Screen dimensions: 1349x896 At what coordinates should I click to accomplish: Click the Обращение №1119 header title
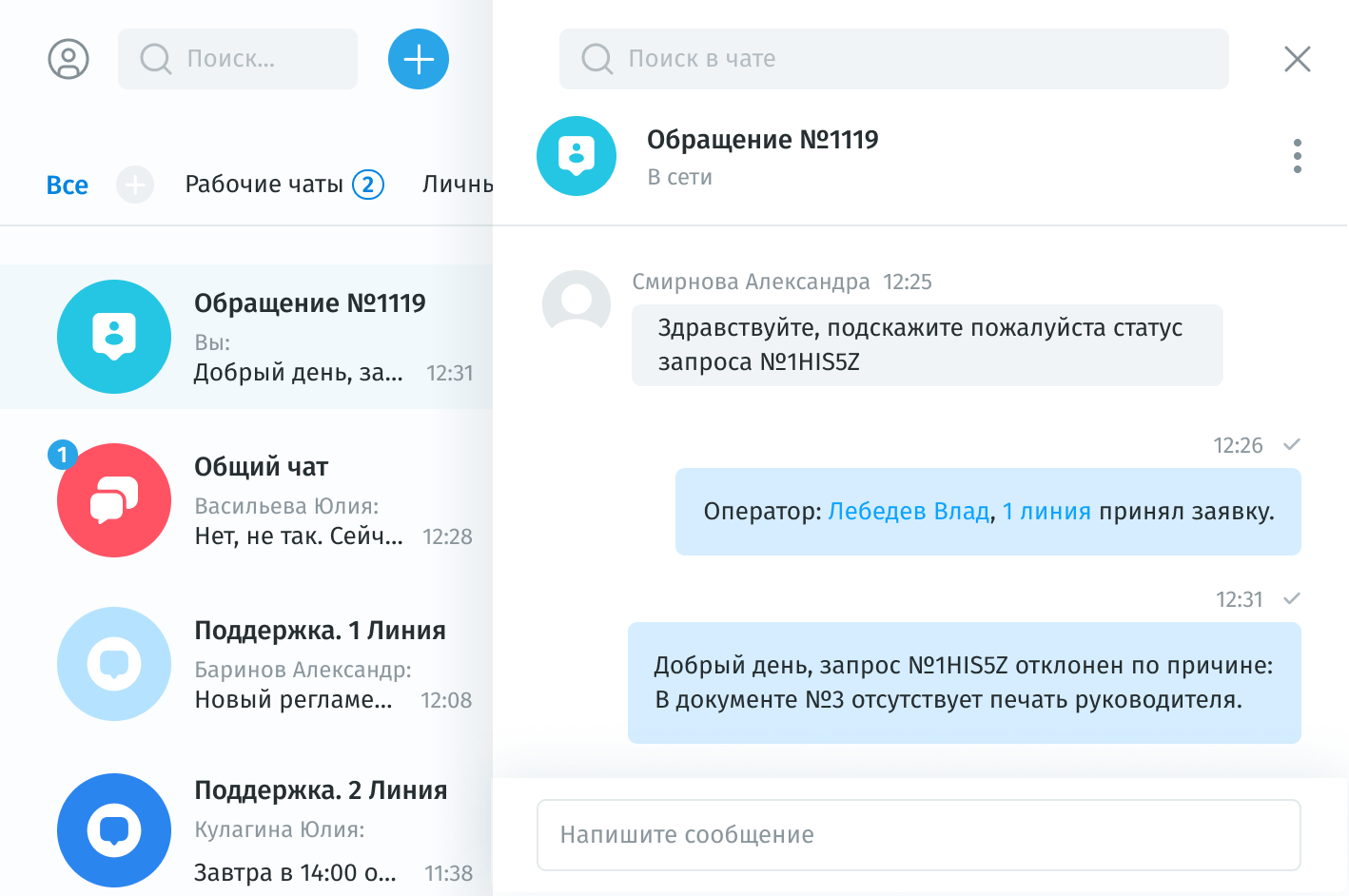point(763,140)
